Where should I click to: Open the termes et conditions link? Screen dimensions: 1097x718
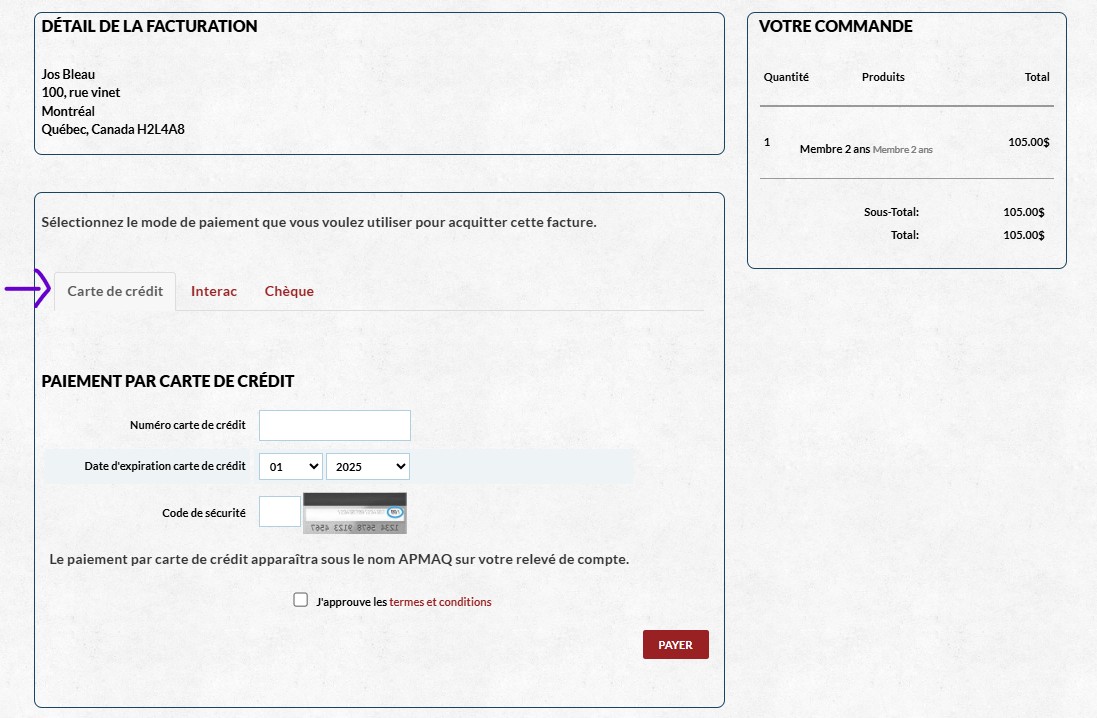pos(440,602)
